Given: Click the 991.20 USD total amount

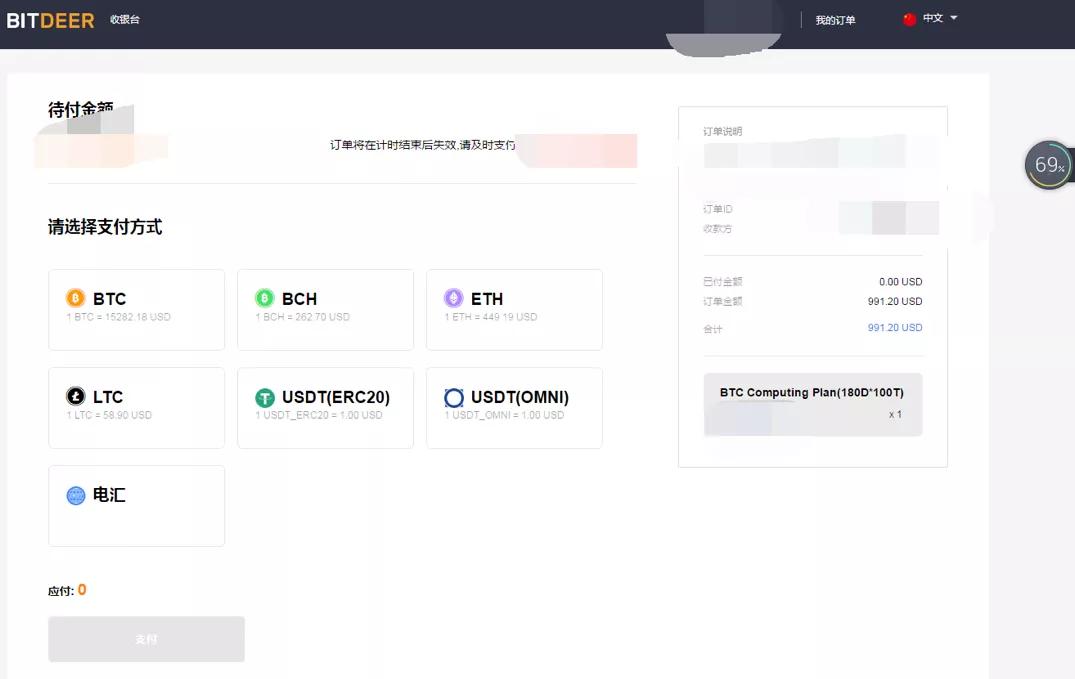Looking at the screenshot, I should tap(895, 328).
